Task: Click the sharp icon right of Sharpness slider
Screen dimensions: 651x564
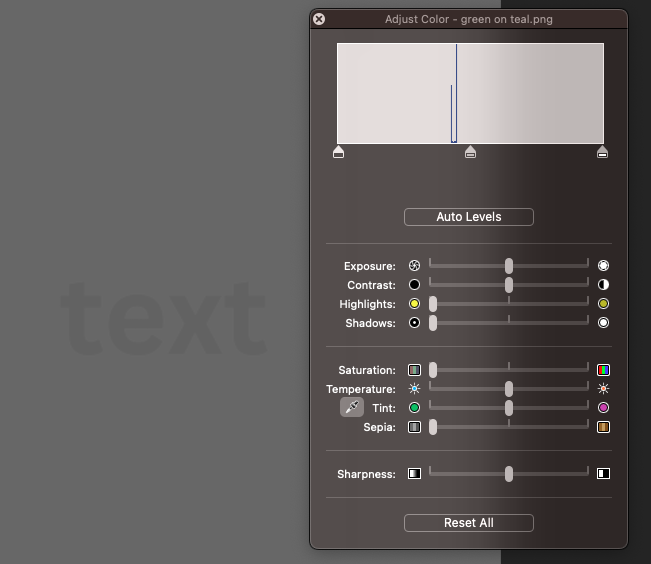Action: coord(603,474)
